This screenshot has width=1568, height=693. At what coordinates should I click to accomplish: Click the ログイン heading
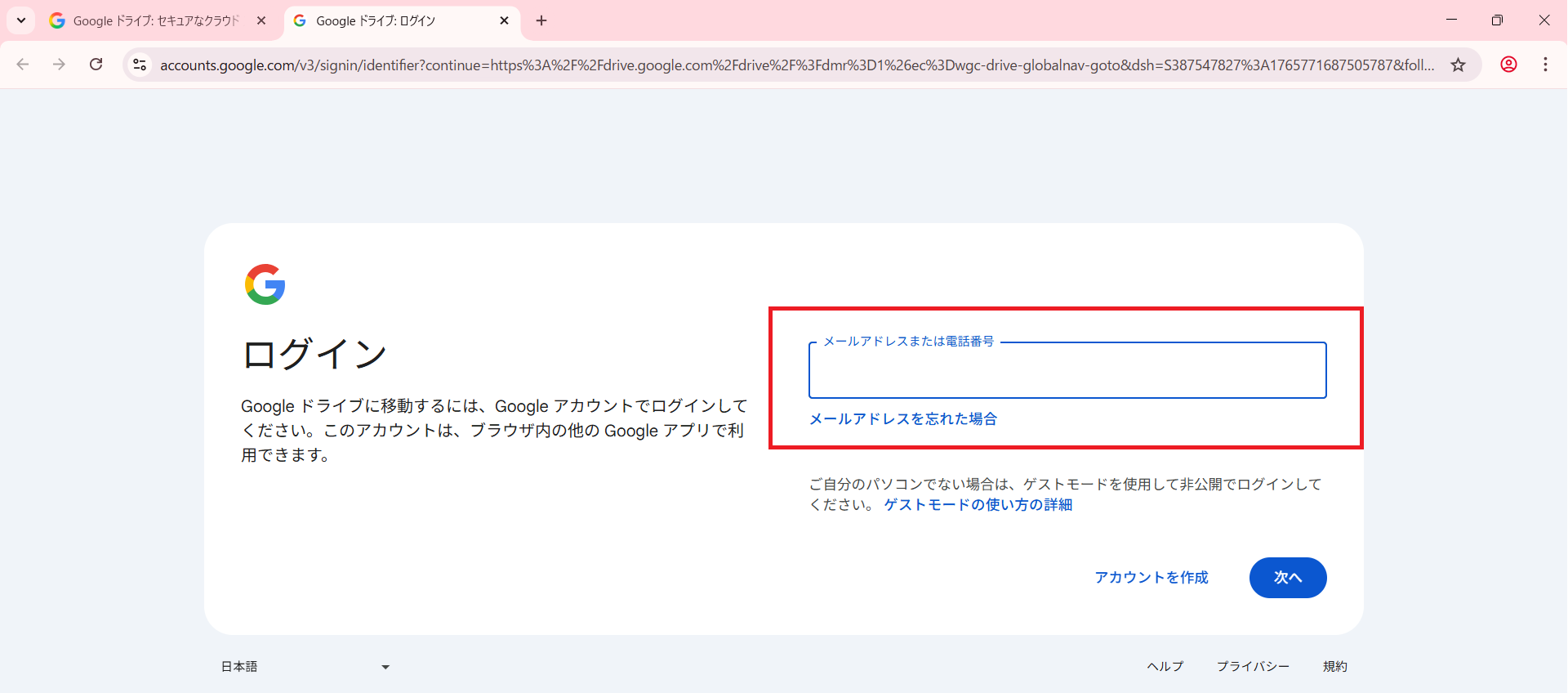314,355
